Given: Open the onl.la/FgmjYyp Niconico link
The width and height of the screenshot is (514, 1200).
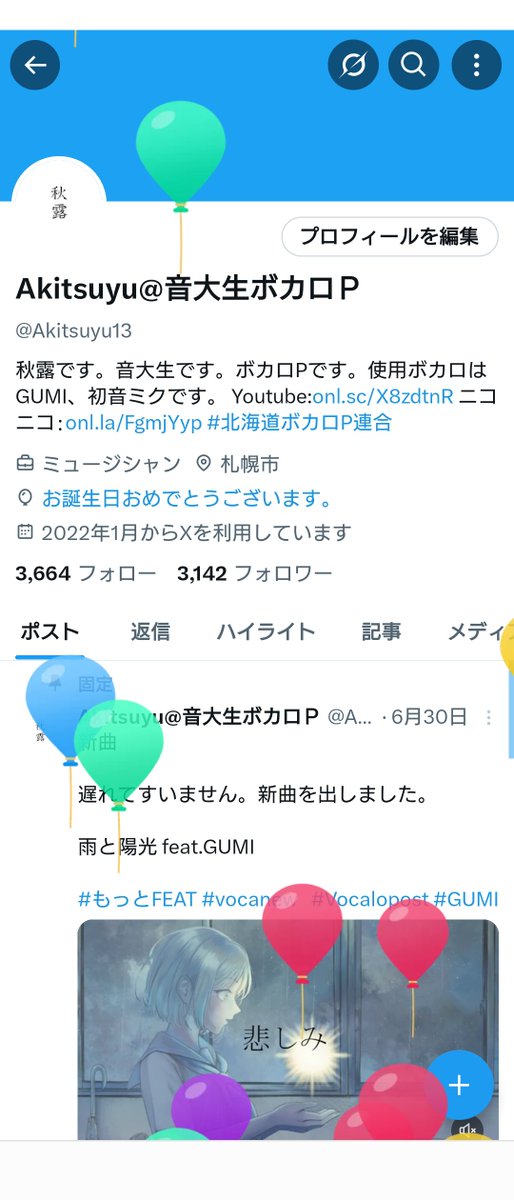Looking at the screenshot, I should pos(134,423).
